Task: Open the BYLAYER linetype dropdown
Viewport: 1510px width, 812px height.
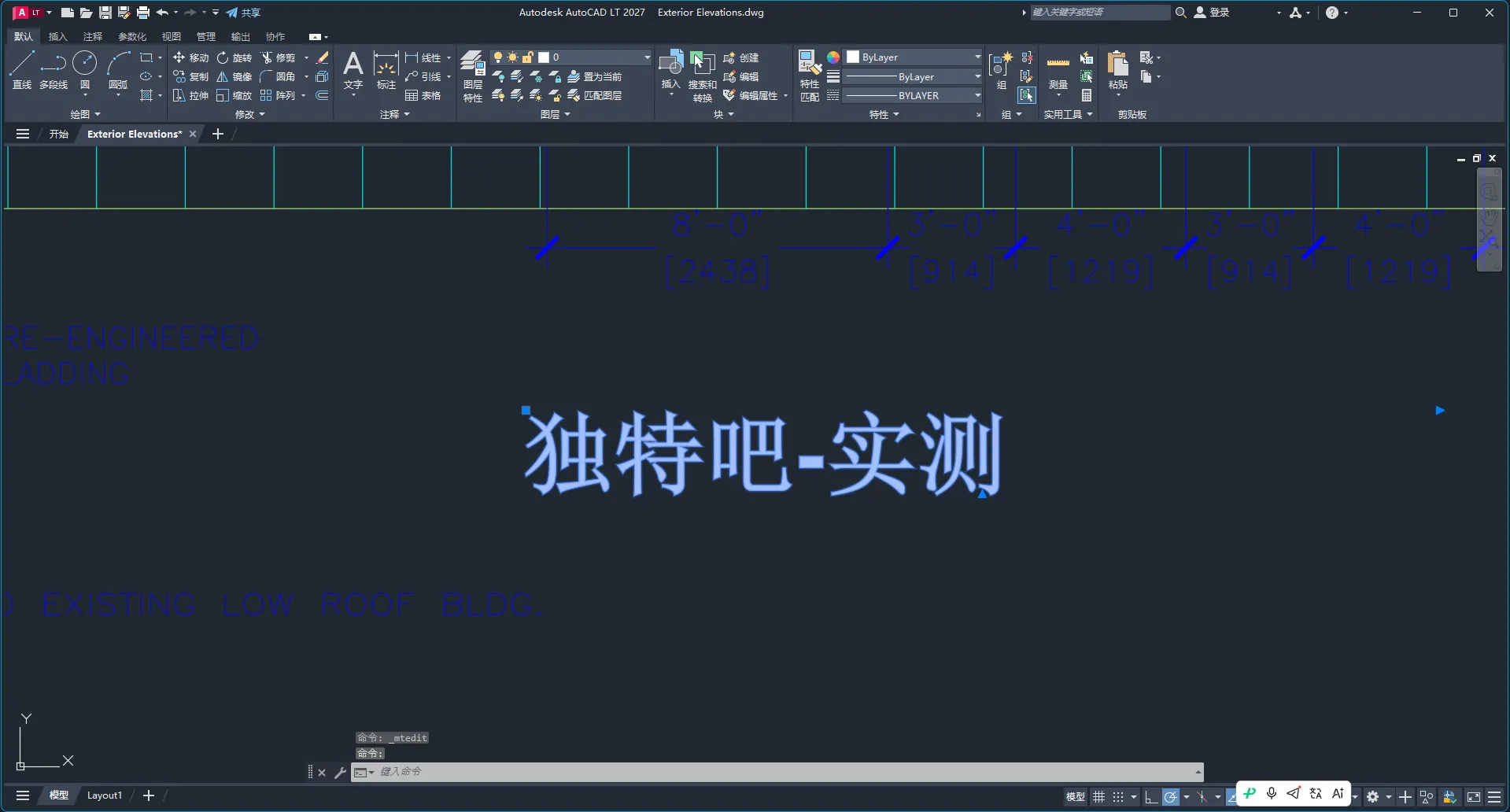Action: (x=914, y=95)
